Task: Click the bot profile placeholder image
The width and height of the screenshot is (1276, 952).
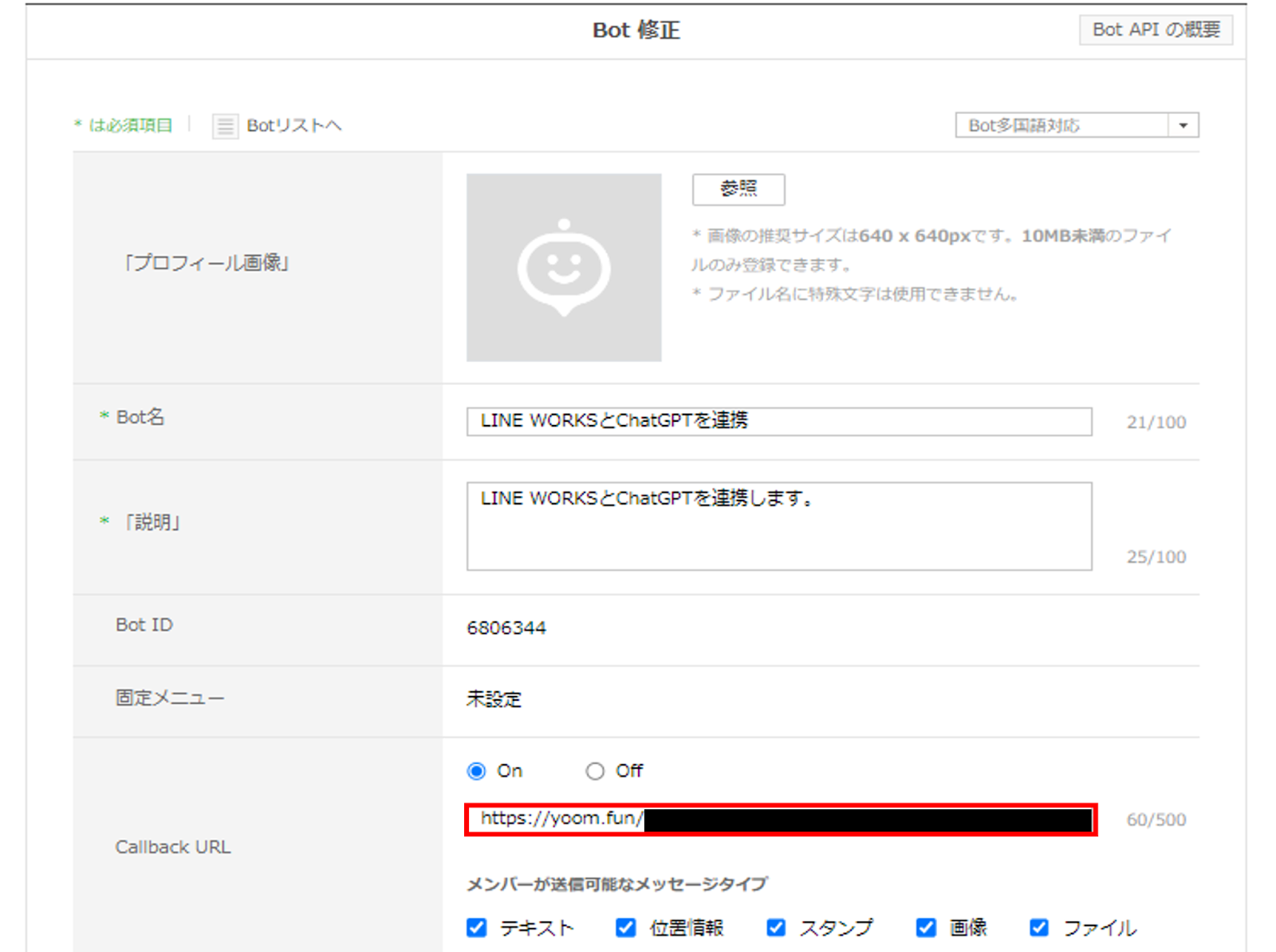Action: 564,268
